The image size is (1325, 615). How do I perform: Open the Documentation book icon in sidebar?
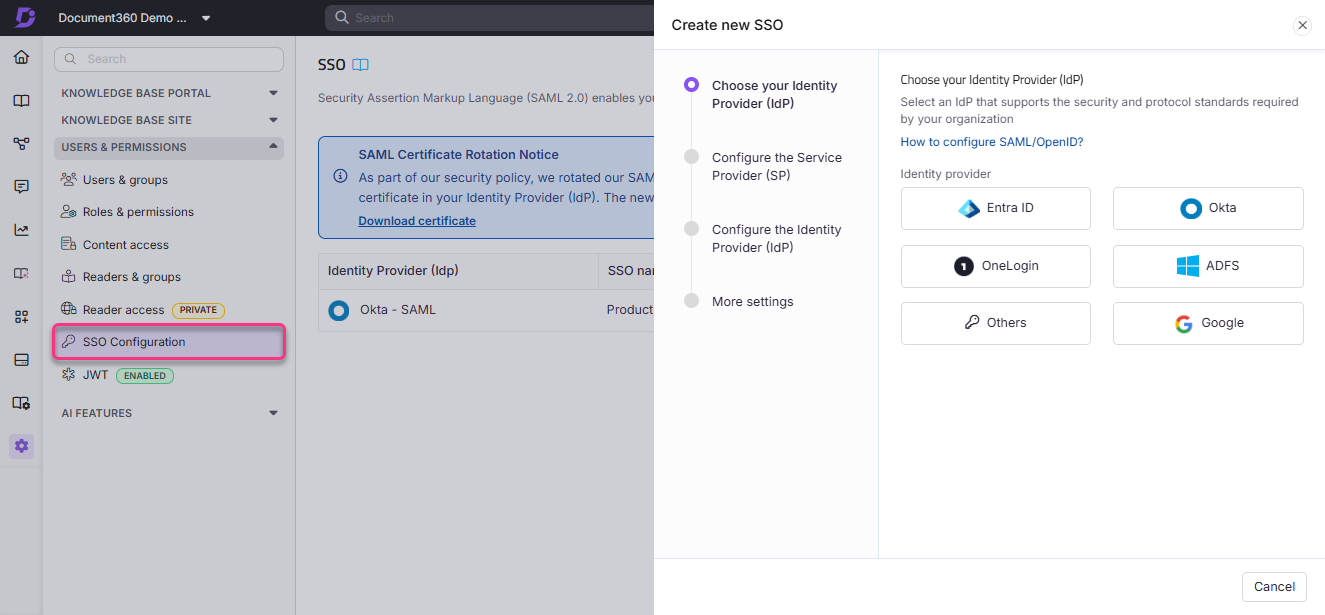tap(21, 100)
